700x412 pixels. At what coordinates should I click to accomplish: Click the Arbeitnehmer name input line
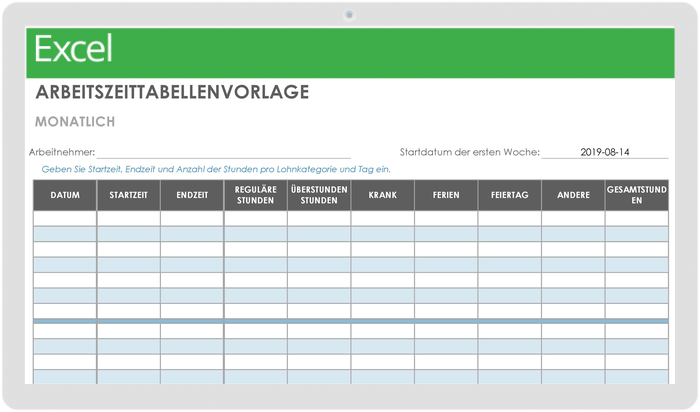(x=224, y=152)
